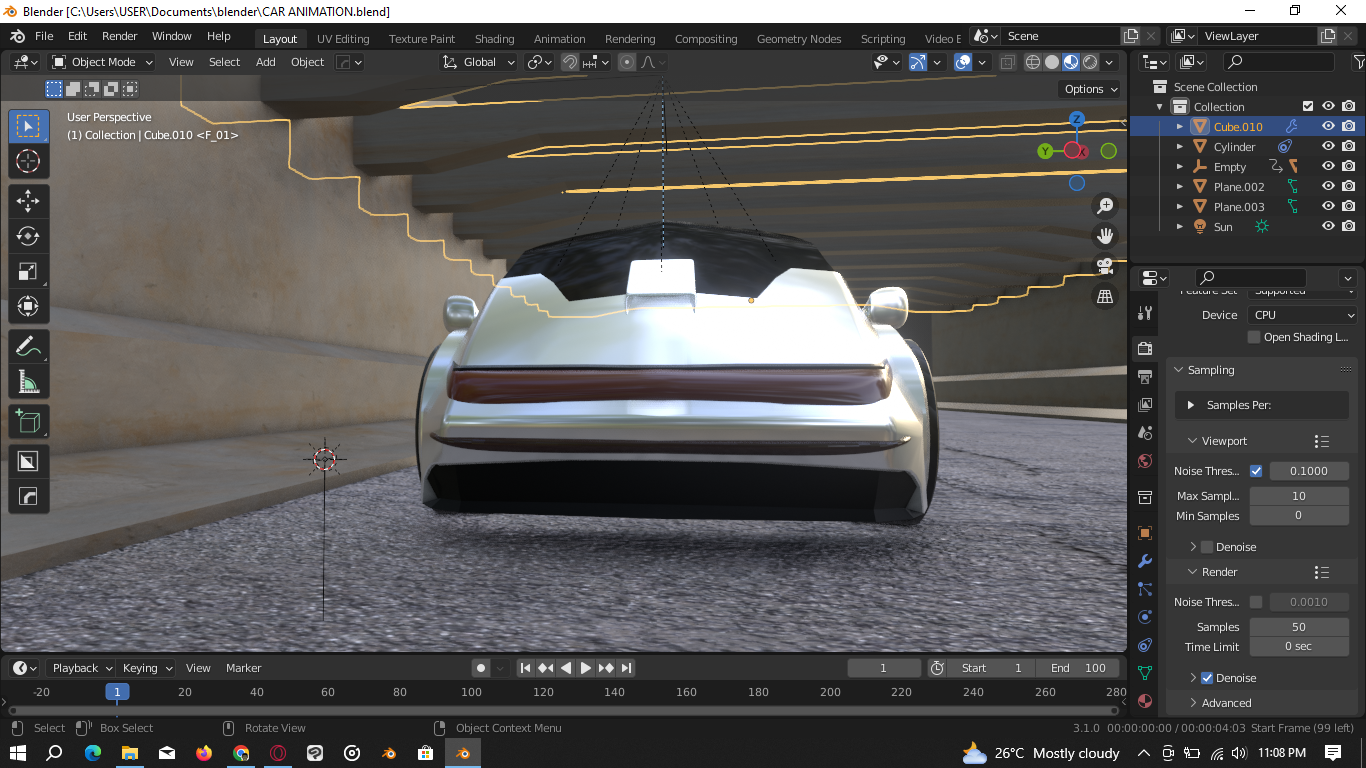
Task: Open Render properties tab icon
Action: pos(1145,348)
